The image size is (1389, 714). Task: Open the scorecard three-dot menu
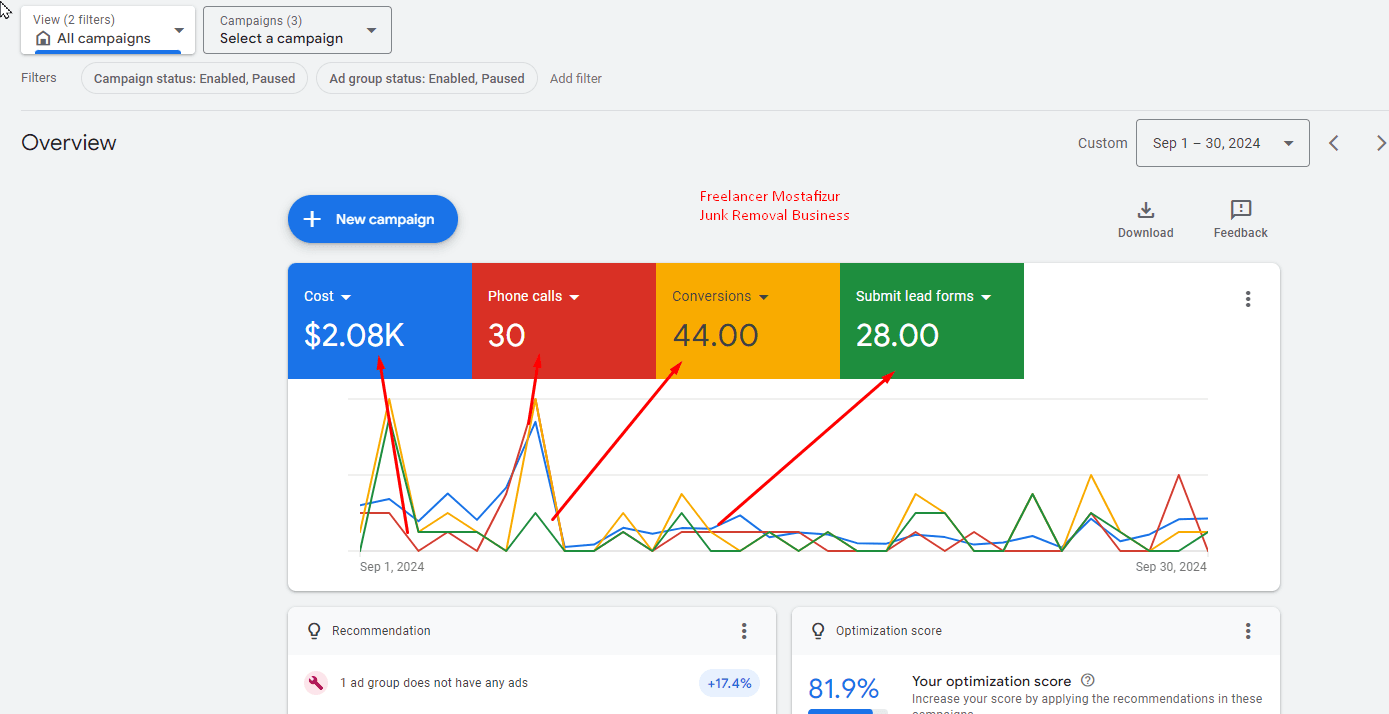coord(1247,299)
